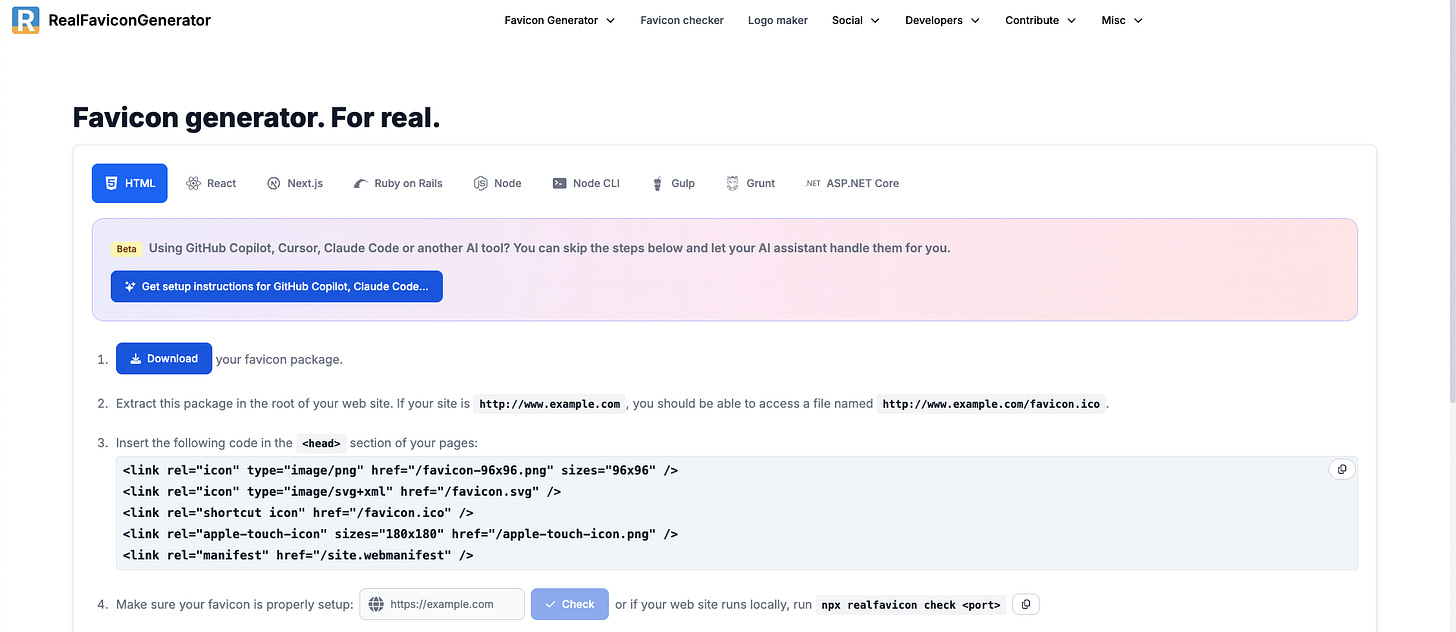Click the Node hexagon icon

pos(480,183)
